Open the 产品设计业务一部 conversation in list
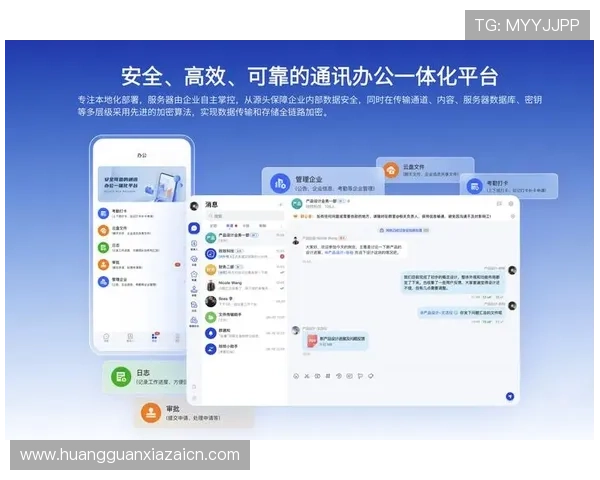The image size is (600, 480). click(245, 238)
